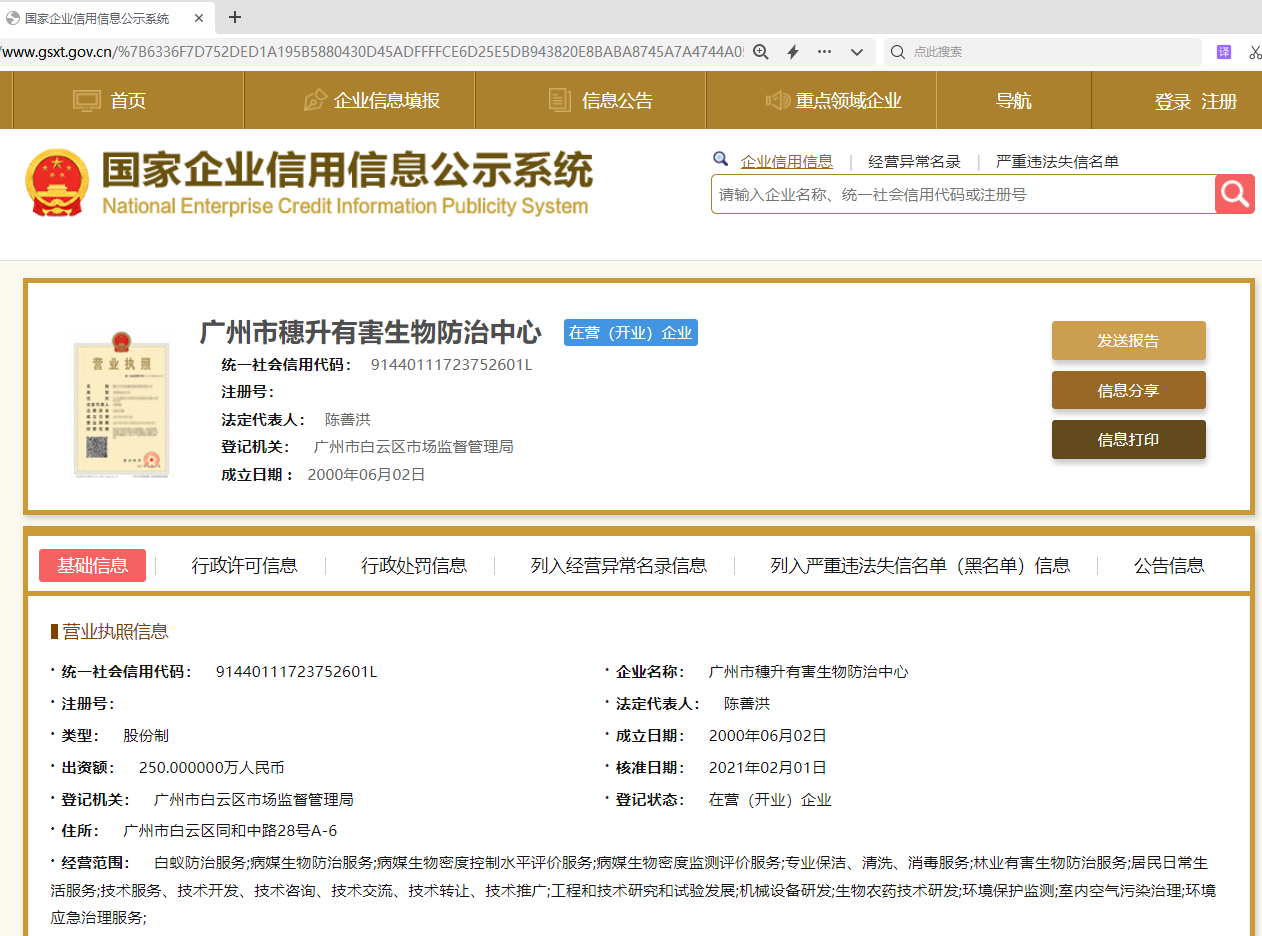Click the browser address bar URL

pyautogui.click(x=372, y=52)
